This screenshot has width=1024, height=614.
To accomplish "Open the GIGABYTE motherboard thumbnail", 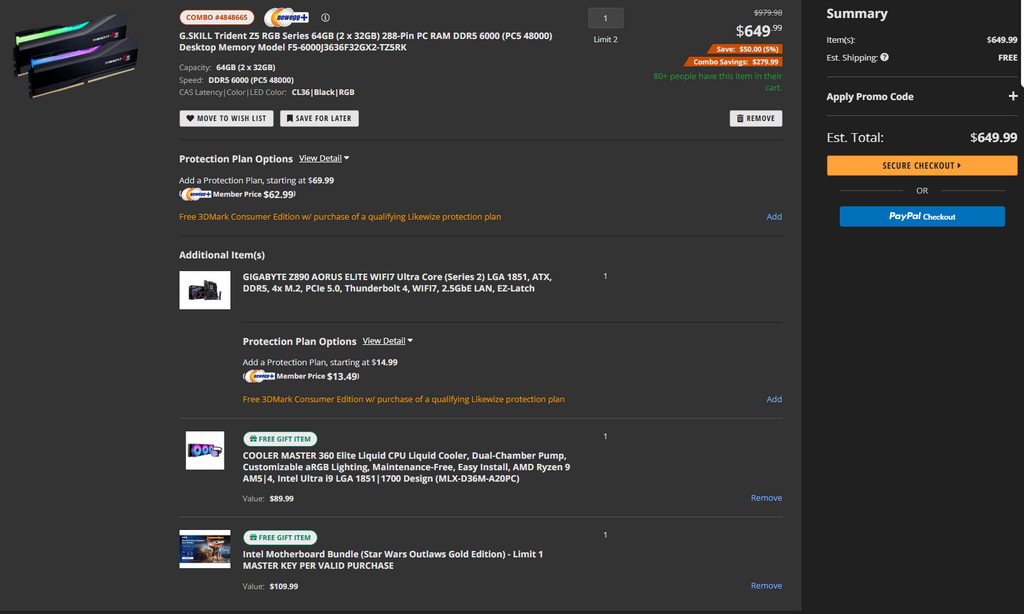I will point(204,290).
